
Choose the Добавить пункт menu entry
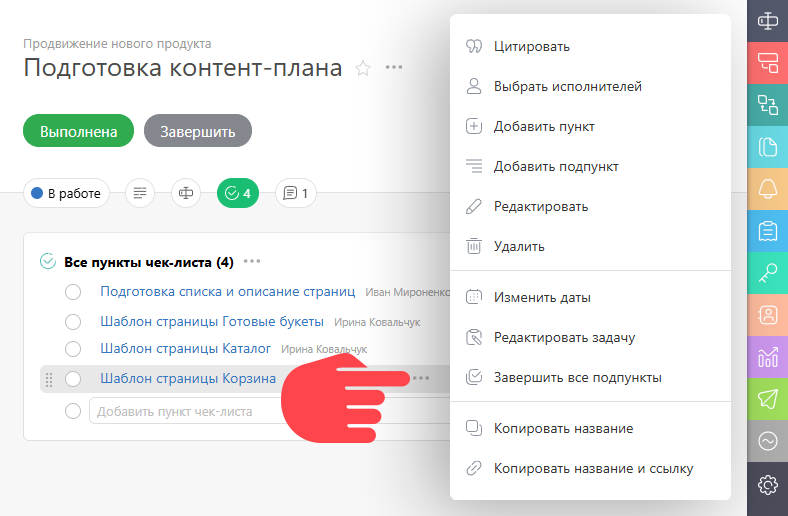coord(590,126)
